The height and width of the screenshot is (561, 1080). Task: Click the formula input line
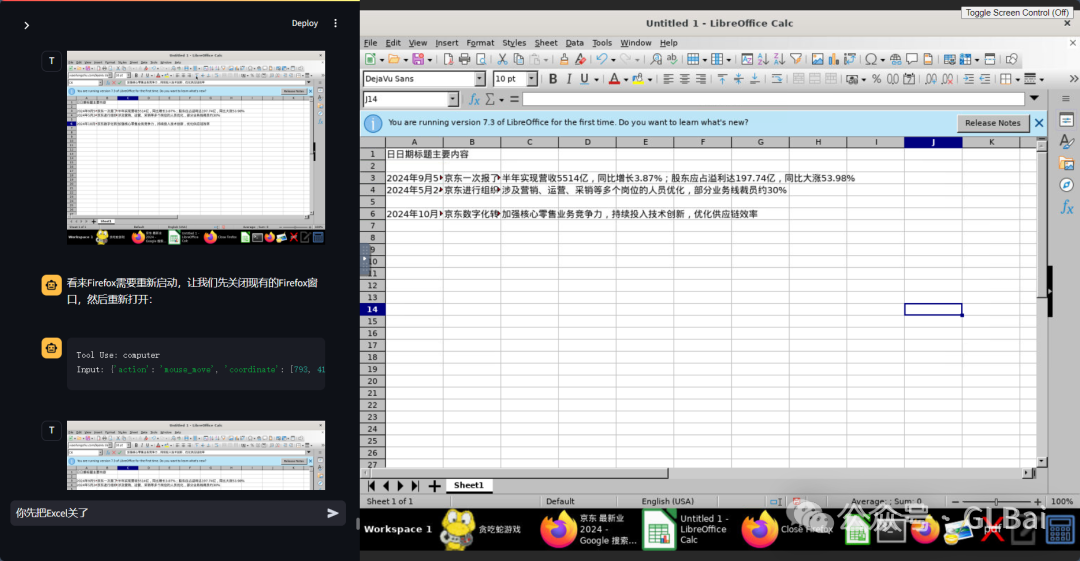[774, 99]
